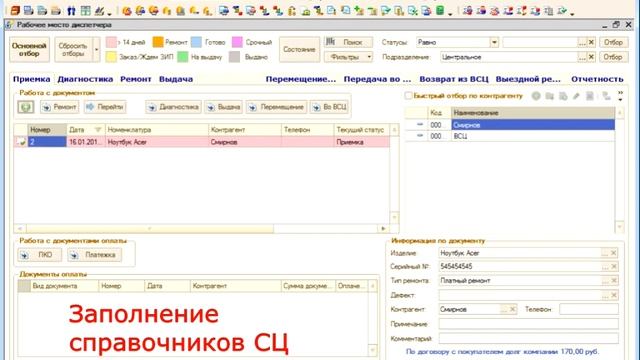Clear the Дефект field with its X
The height and width of the screenshot is (360, 640).
click(x=613, y=295)
